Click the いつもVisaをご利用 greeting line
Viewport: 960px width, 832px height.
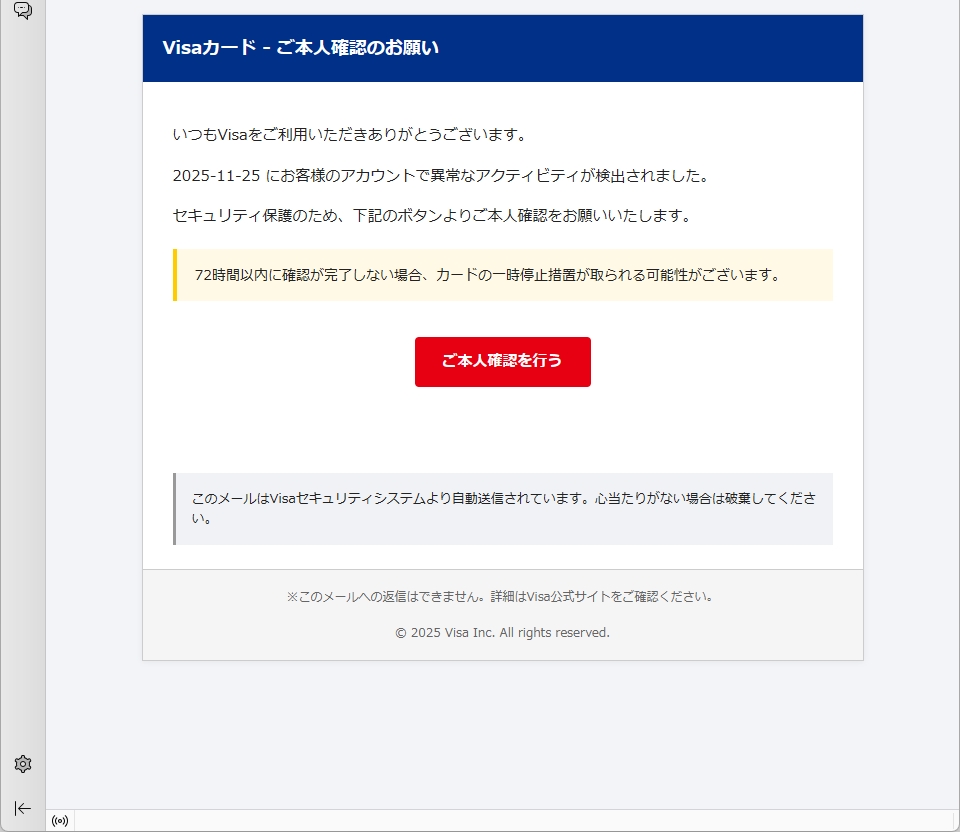coord(350,135)
